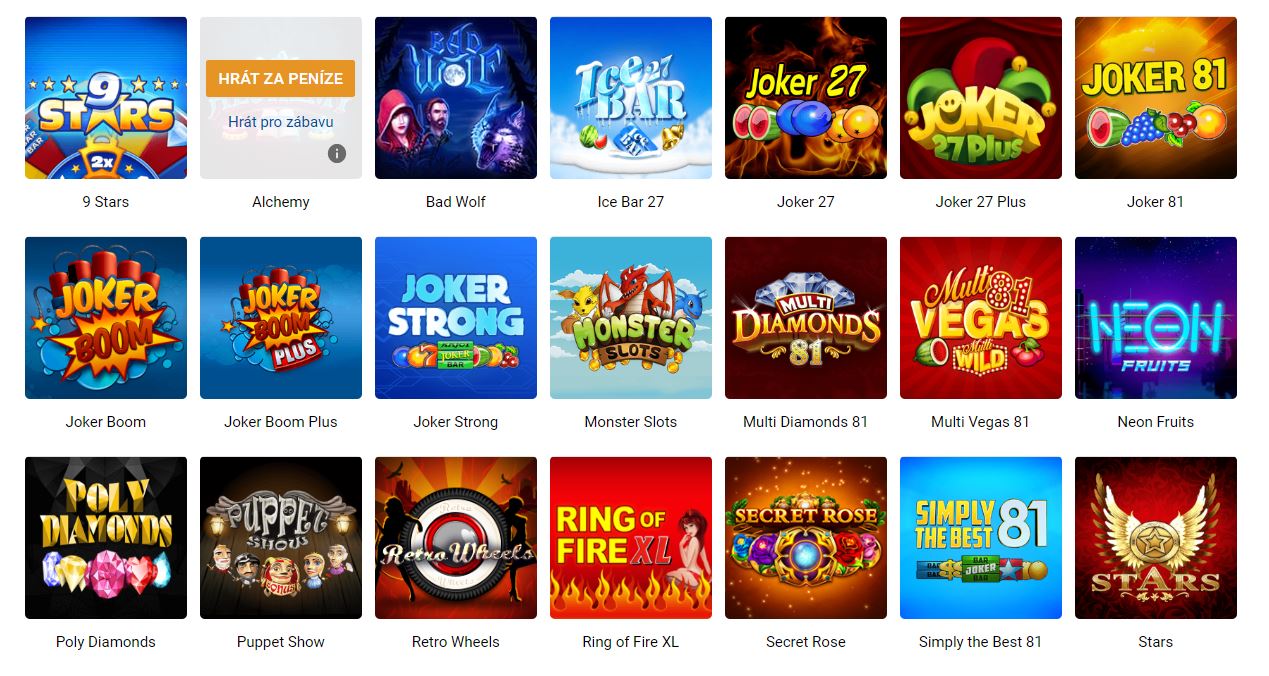Click the info icon on Alchemy tile

point(337,153)
